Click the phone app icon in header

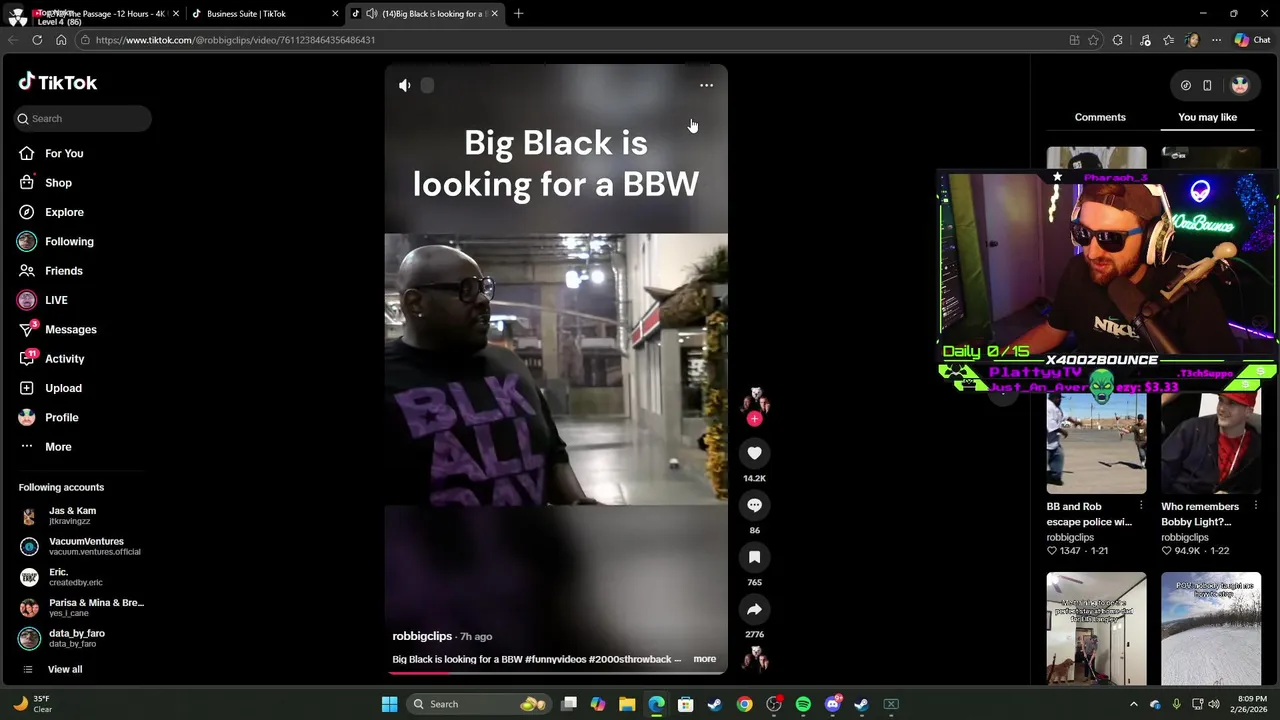(x=1207, y=85)
